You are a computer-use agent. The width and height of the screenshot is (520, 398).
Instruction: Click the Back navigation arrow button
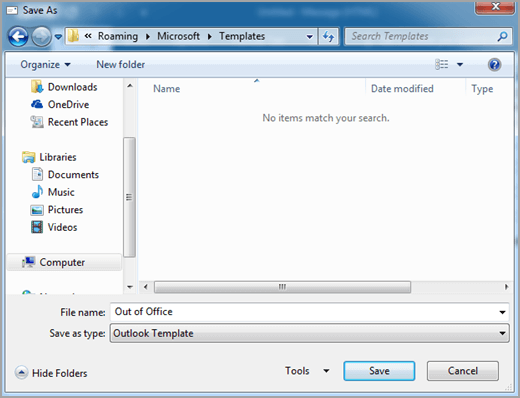[x=18, y=36]
